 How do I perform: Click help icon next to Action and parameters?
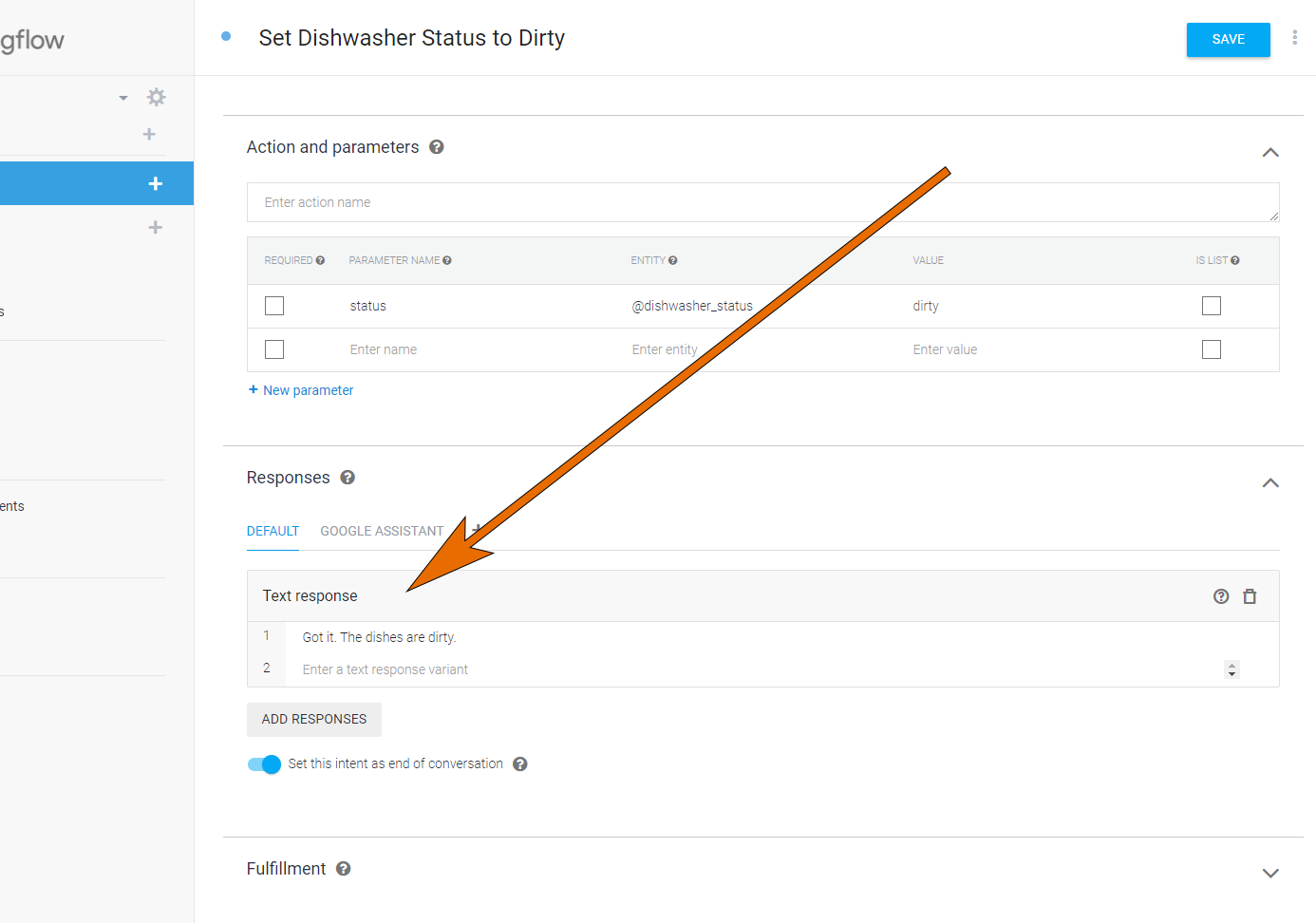(437, 147)
